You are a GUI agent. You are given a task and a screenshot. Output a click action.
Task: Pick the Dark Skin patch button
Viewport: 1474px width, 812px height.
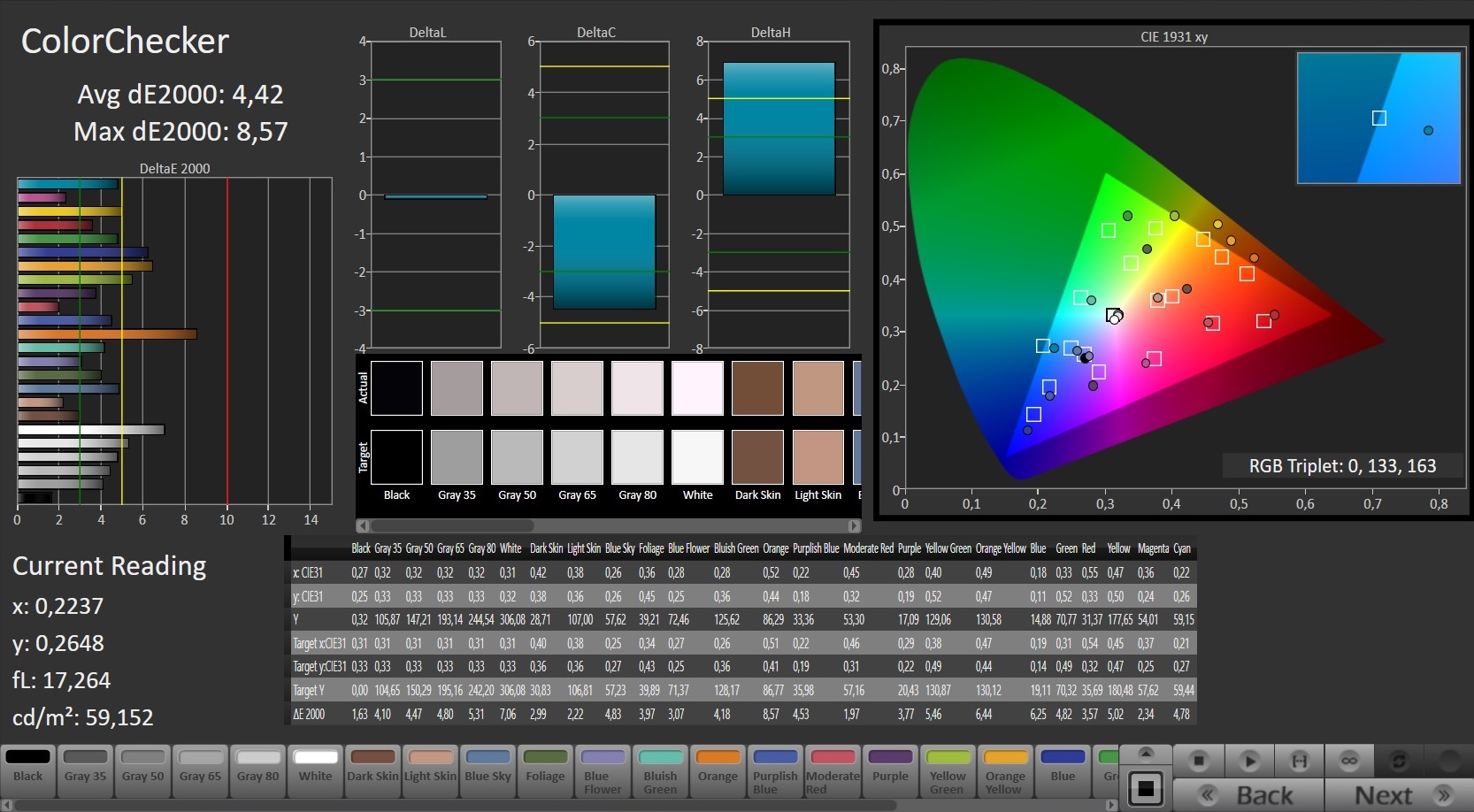tap(372, 767)
